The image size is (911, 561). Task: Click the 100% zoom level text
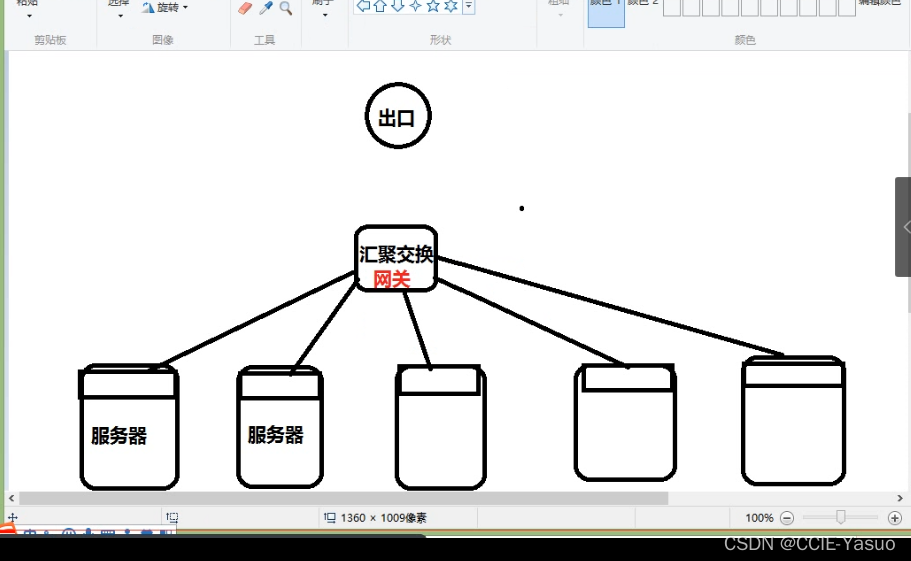tap(759, 518)
